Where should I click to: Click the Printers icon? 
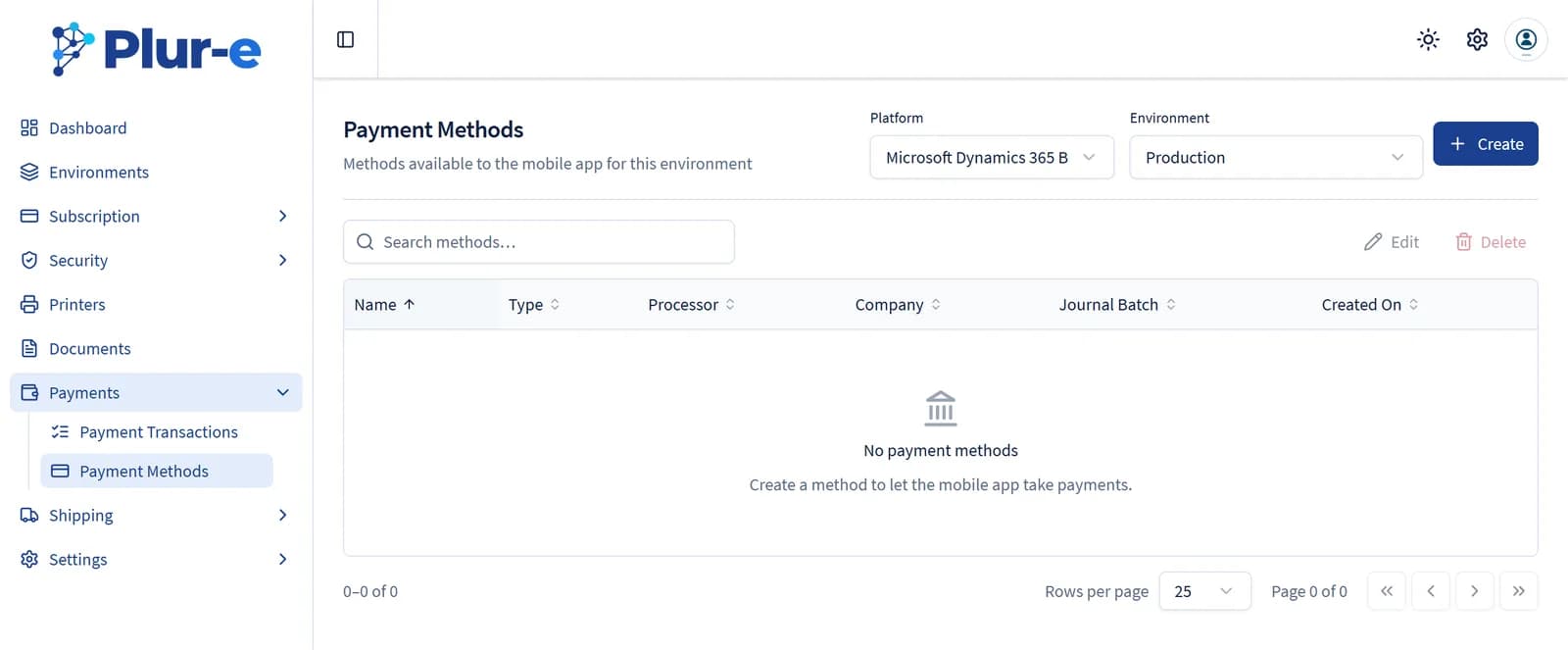(29, 304)
